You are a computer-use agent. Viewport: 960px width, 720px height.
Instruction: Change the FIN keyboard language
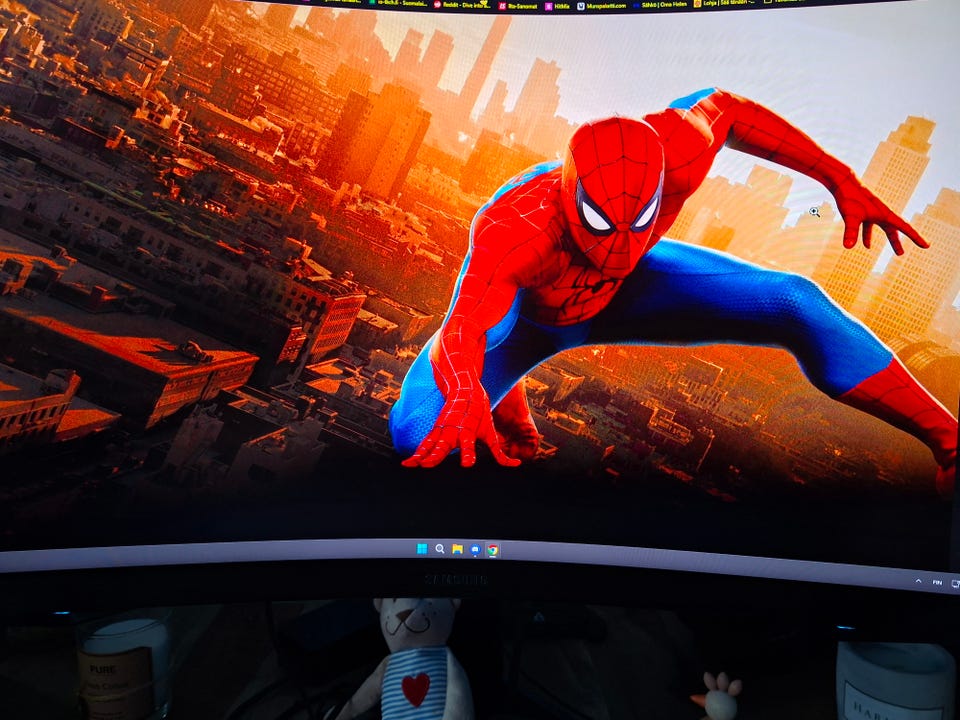point(937,583)
